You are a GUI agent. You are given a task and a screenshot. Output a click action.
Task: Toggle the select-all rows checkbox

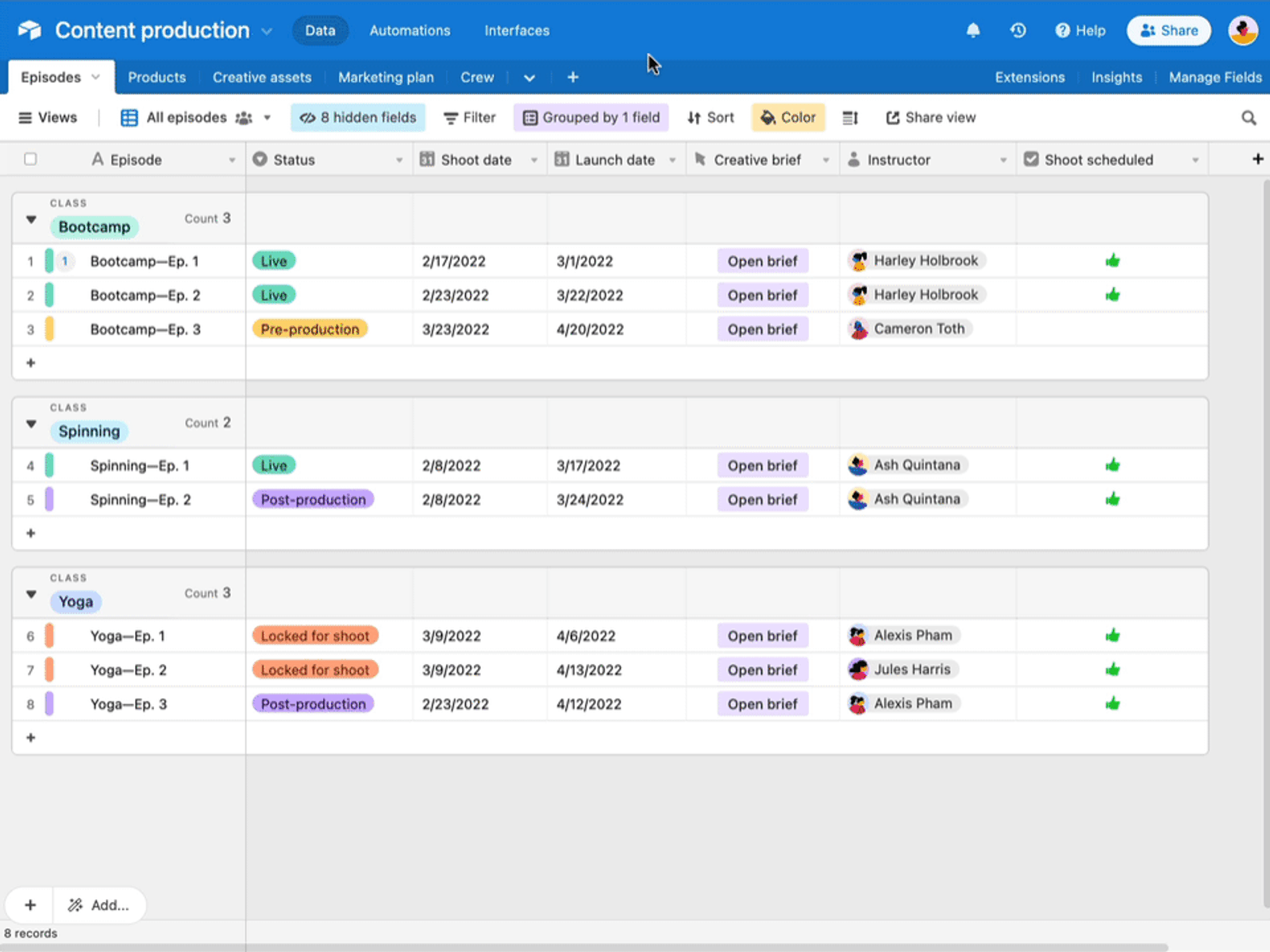(30, 159)
